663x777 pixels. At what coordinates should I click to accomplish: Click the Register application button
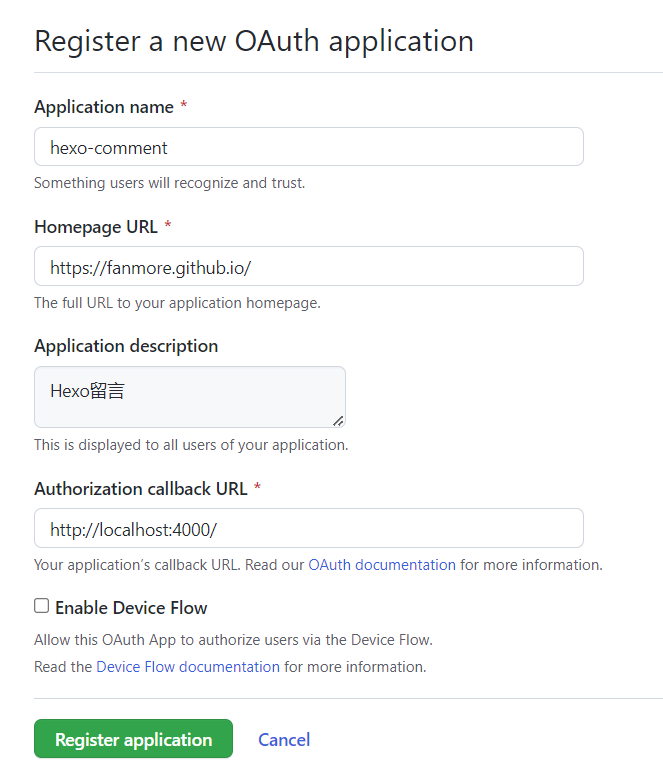133,739
